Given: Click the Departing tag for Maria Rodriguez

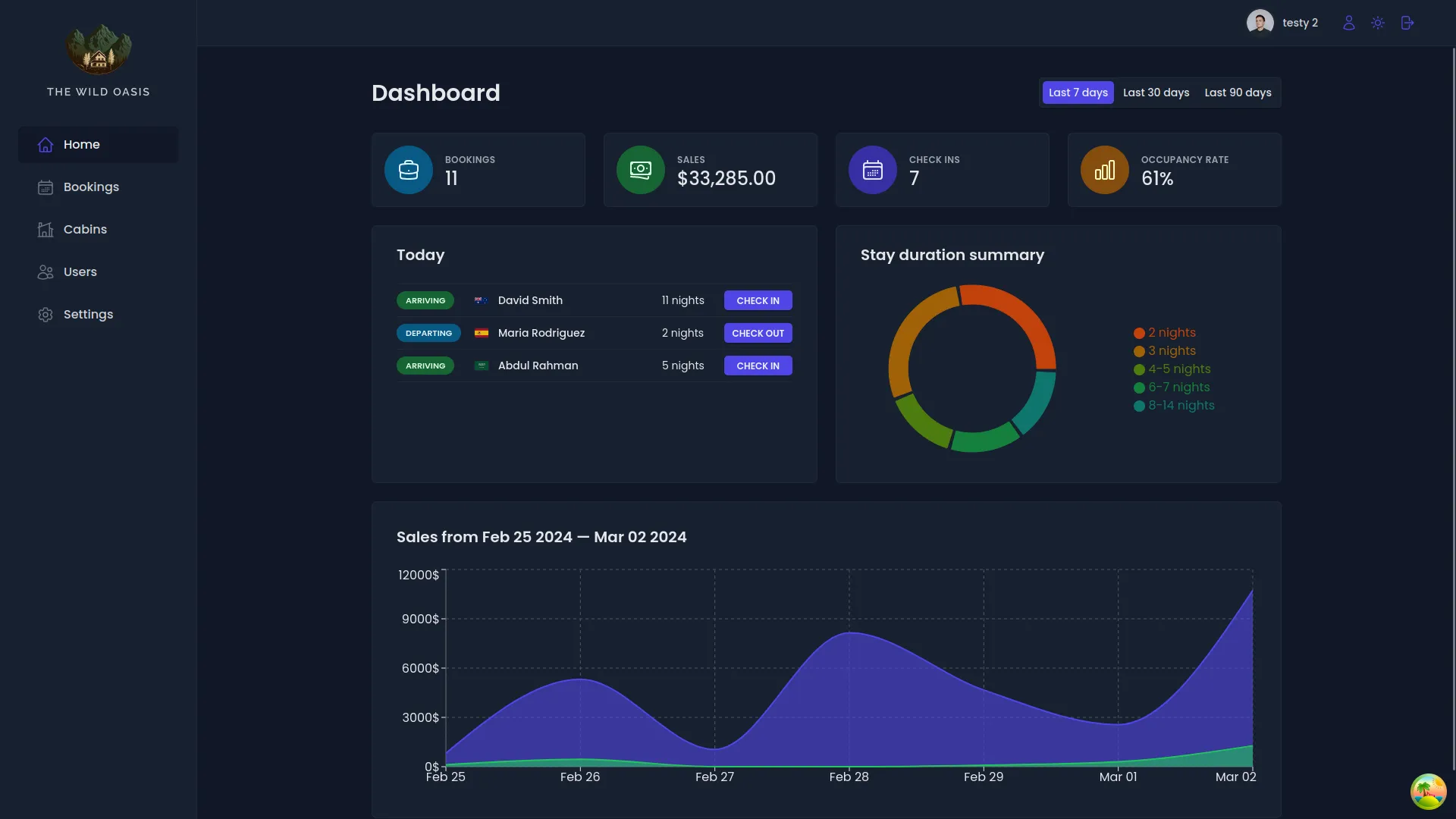Looking at the screenshot, I should click(x=428, y=333).
